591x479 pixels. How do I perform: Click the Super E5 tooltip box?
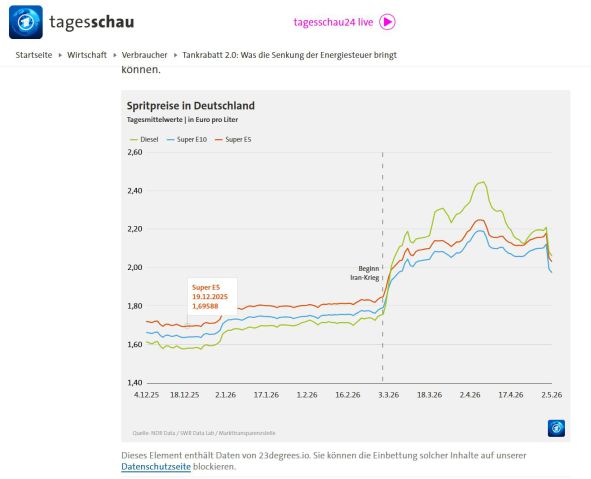coord(213,297)
